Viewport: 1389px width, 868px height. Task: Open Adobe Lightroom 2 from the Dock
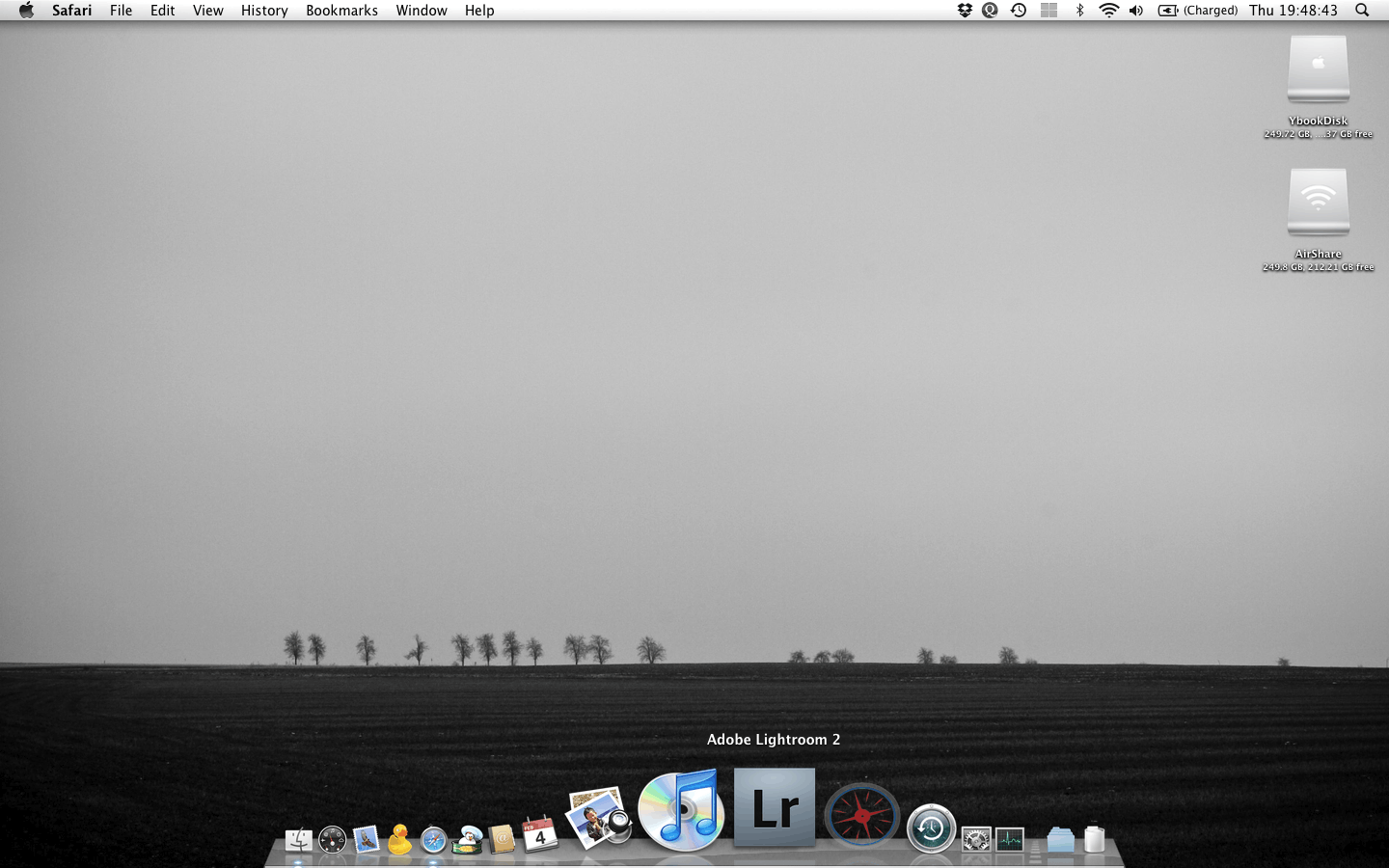[x=775, y=808]
